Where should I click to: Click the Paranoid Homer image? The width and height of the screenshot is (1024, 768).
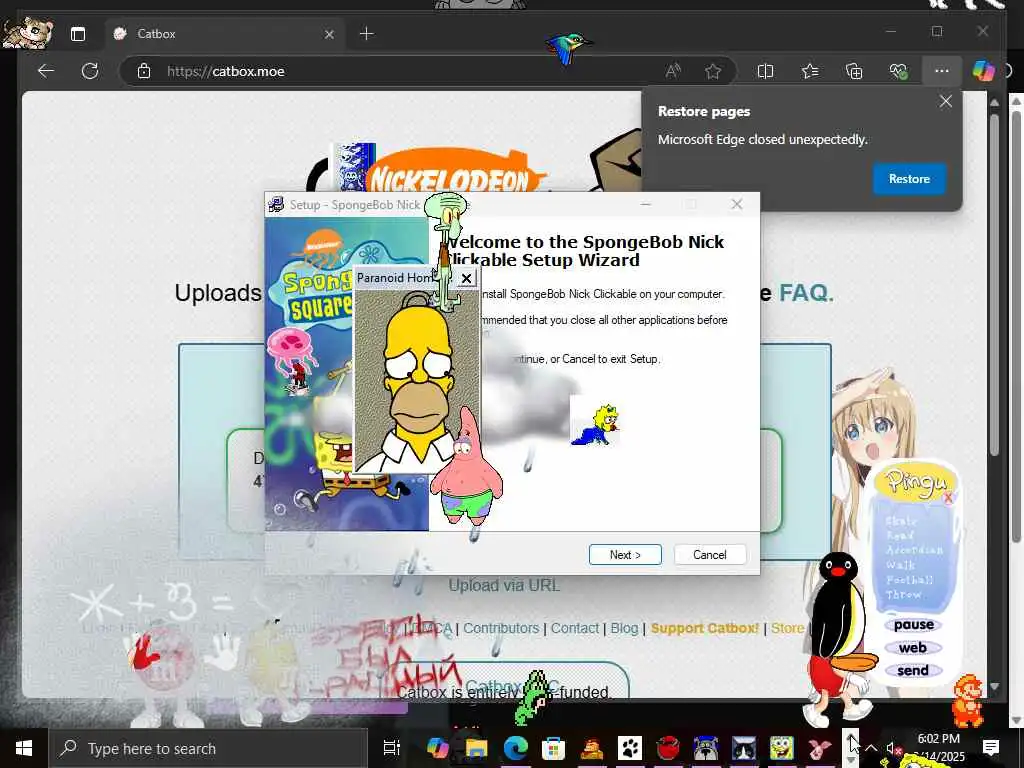[417, 381]
